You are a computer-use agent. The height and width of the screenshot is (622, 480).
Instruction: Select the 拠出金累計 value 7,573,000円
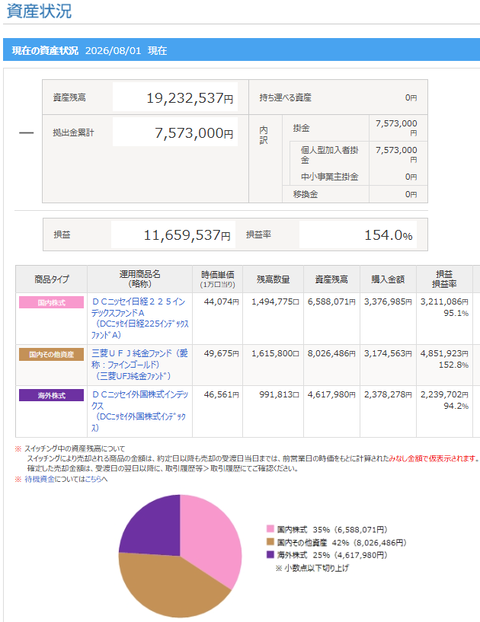tap(194, 133)
